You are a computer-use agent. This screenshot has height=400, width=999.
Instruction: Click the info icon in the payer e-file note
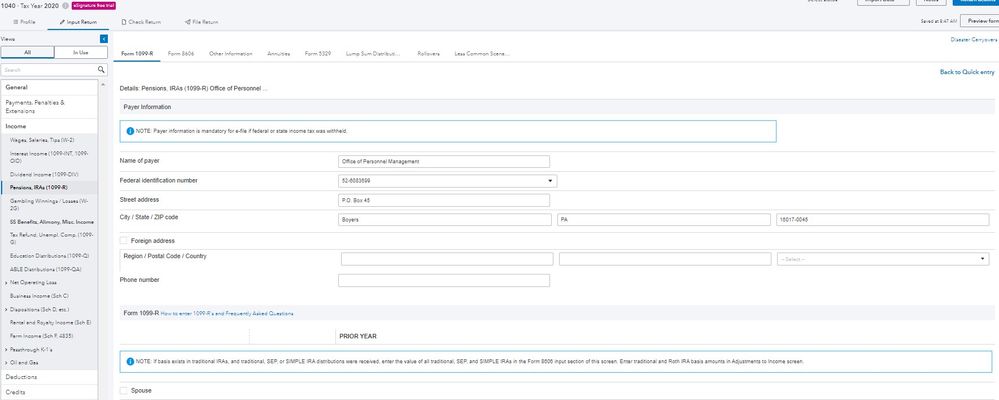point(130,131)
